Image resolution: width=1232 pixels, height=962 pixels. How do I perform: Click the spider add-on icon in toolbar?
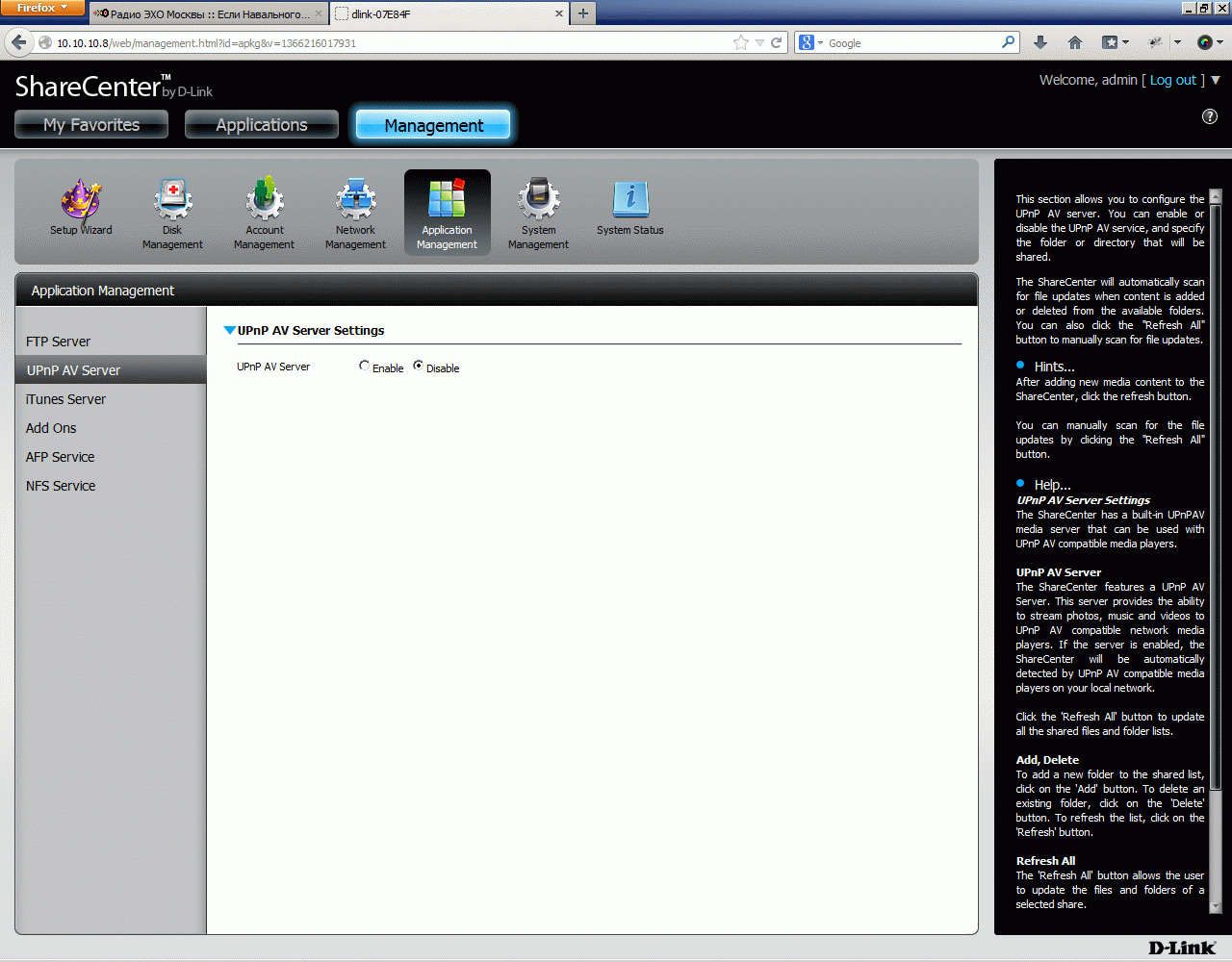(1157, 42)
